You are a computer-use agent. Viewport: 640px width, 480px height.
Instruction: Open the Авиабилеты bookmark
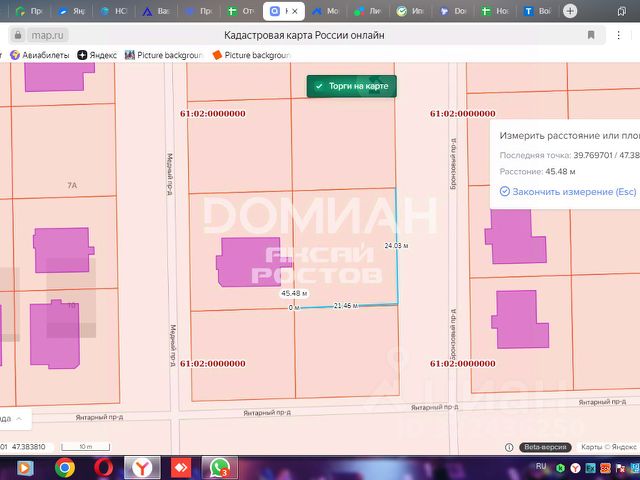pos(40,55)
